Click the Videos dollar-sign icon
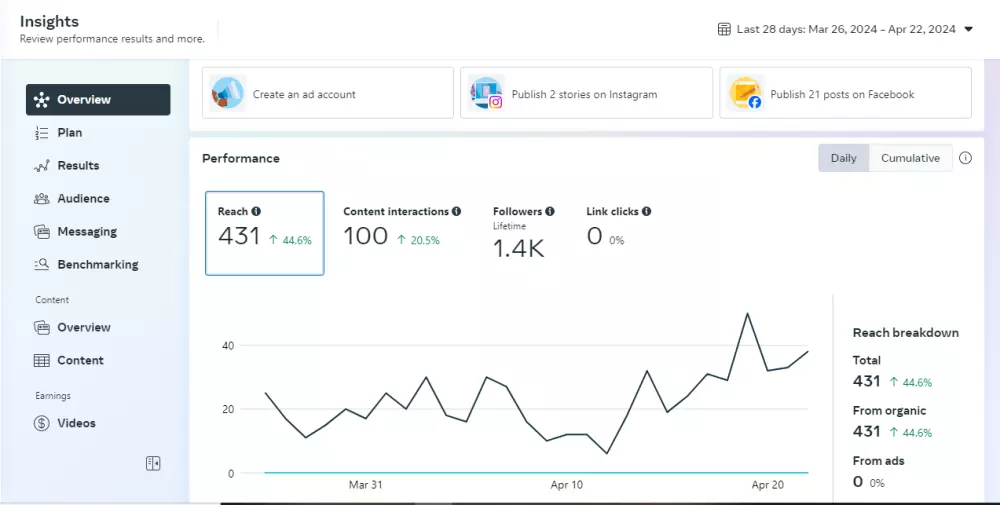The image size is (1000, 505). click(x=41, y=423)
